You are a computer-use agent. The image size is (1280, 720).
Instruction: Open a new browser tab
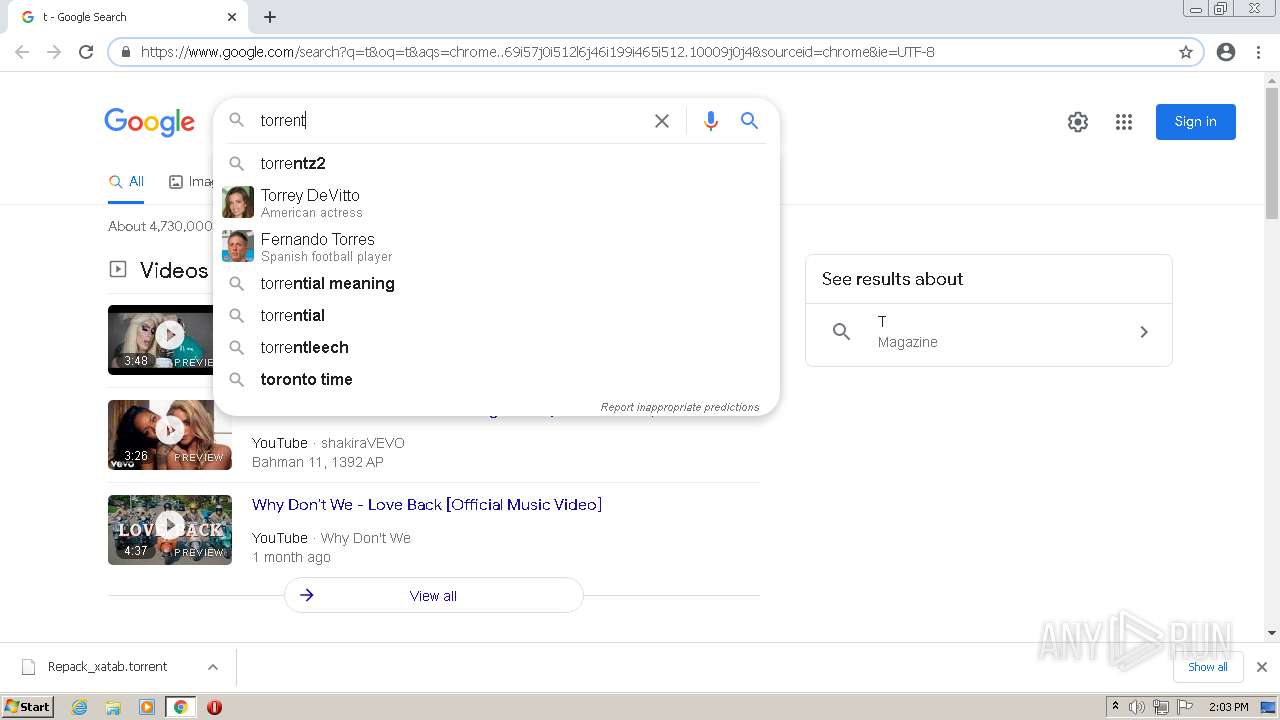point(270,17)
